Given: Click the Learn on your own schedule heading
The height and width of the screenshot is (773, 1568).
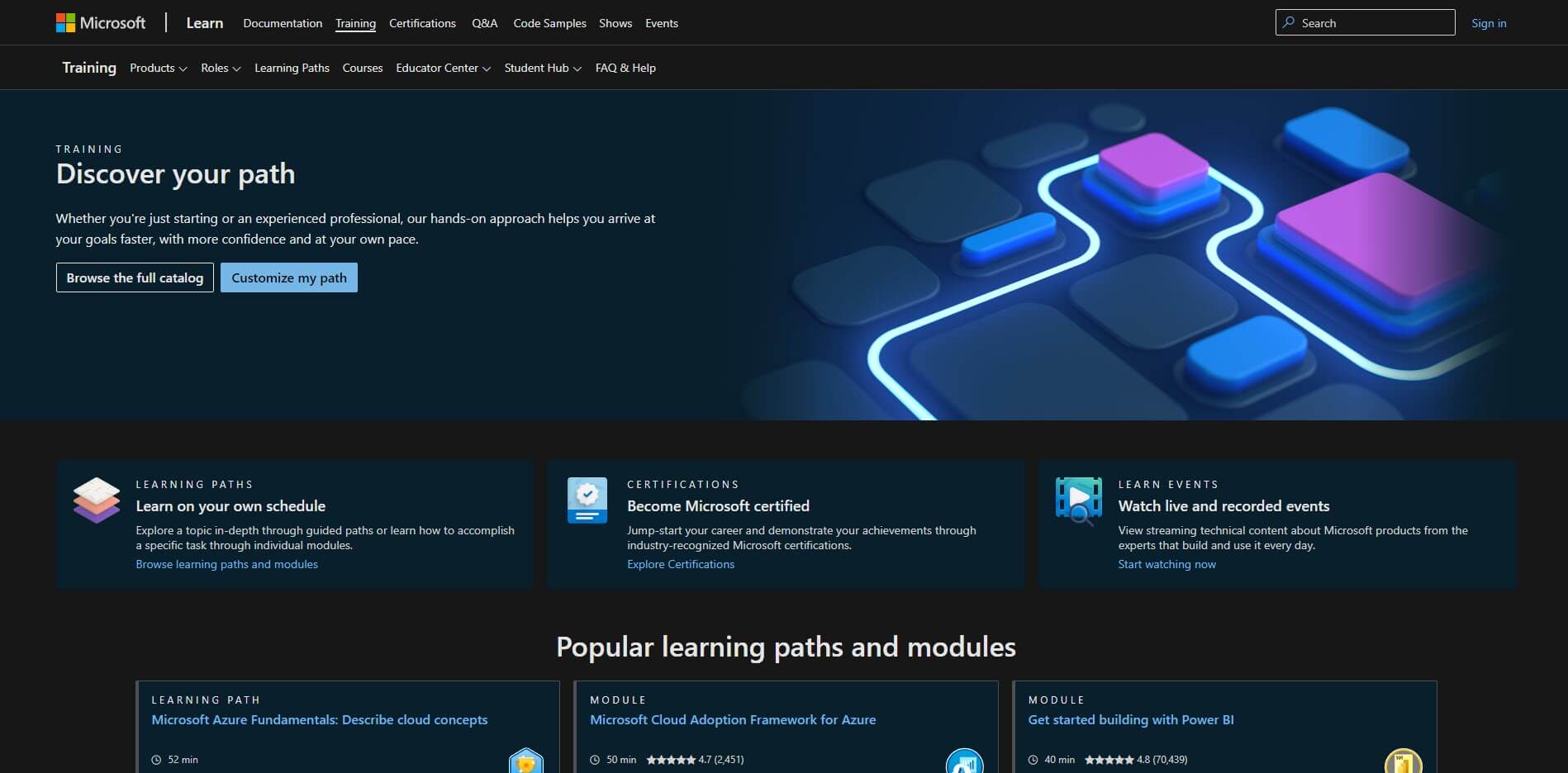Looking at the screenshot, I should pos(230,505).
